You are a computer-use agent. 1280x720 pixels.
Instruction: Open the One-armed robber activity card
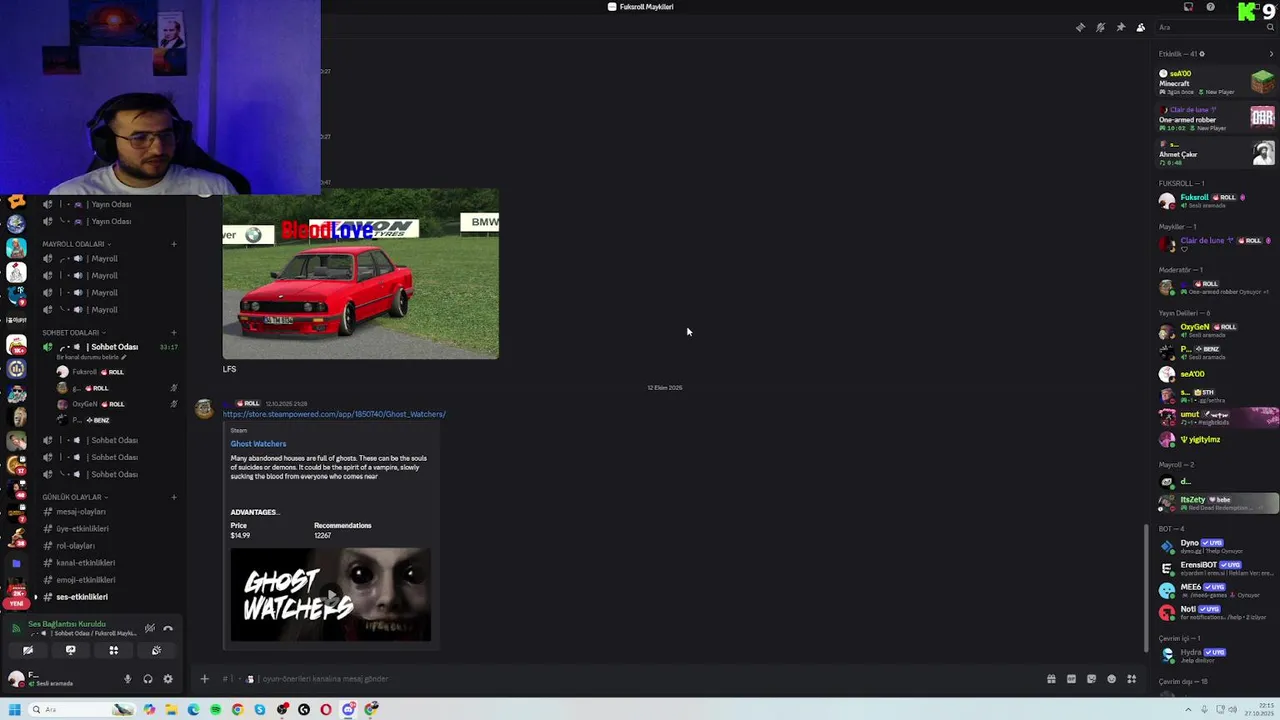(x=1216, y=118)
